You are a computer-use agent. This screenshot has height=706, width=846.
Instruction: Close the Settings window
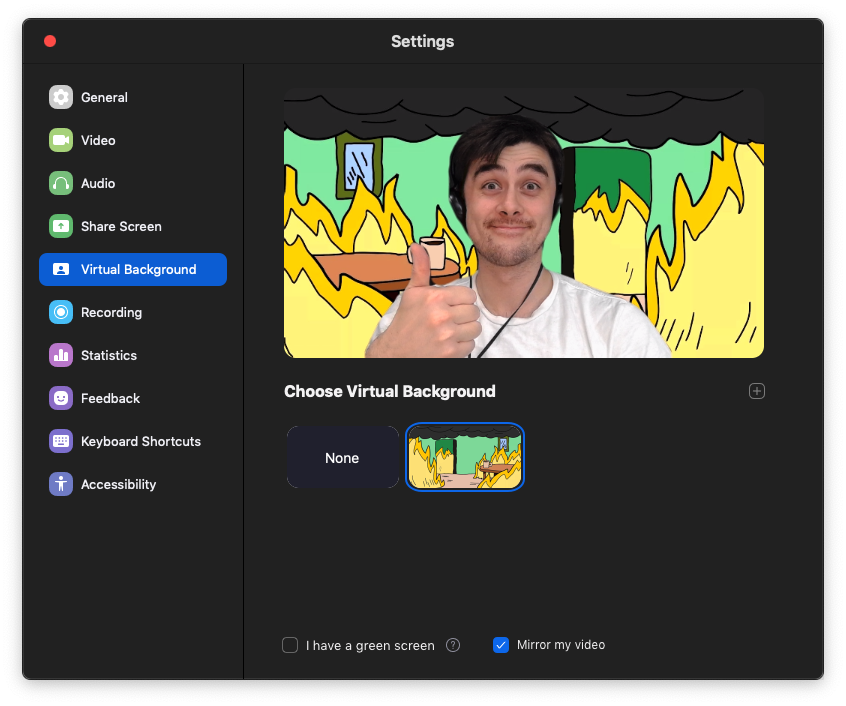[x=50, y=42]
